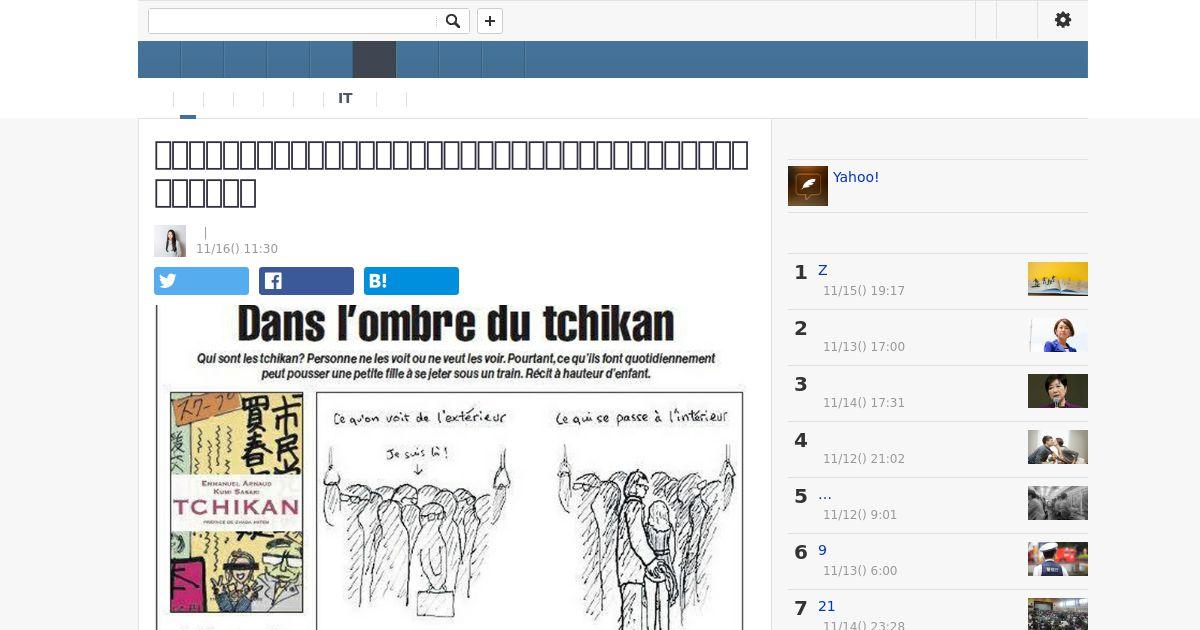Viewport: 1200px width, 630px height.
Task: Open the Yahoo! link in sidebar
Action: pos(856,177)
